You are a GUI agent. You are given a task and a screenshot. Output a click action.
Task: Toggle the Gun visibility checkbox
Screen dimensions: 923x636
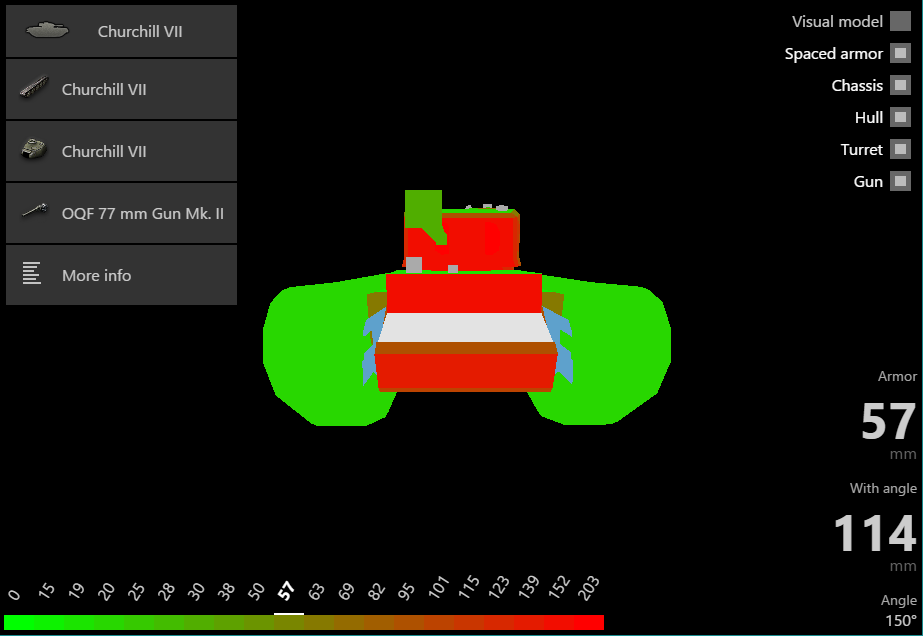[900, 181]
